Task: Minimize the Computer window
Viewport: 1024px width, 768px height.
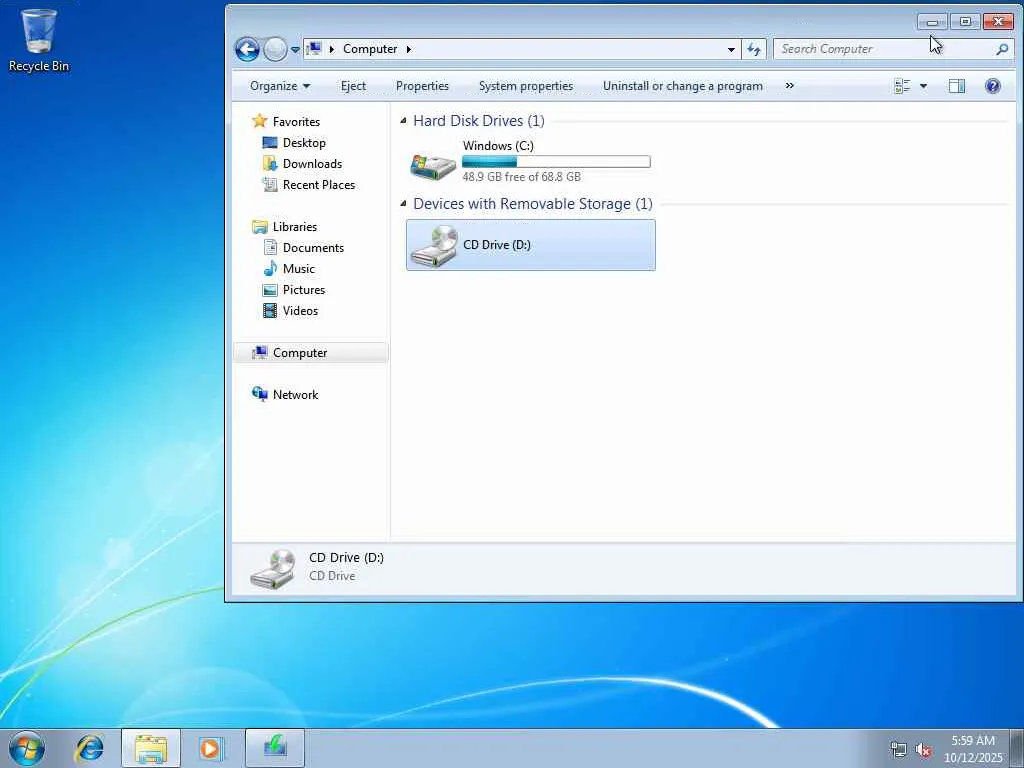Action: click(x=933, y=22)
